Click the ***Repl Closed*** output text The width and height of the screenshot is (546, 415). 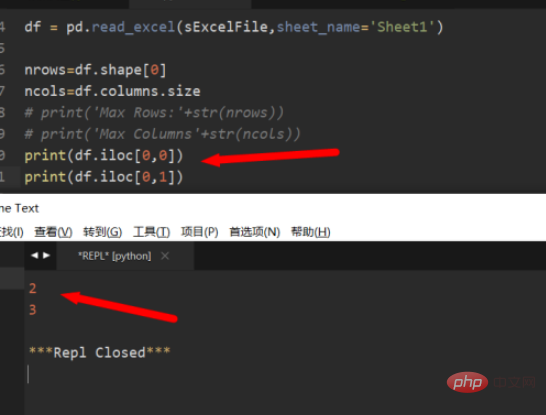click(x=100, y=352)
